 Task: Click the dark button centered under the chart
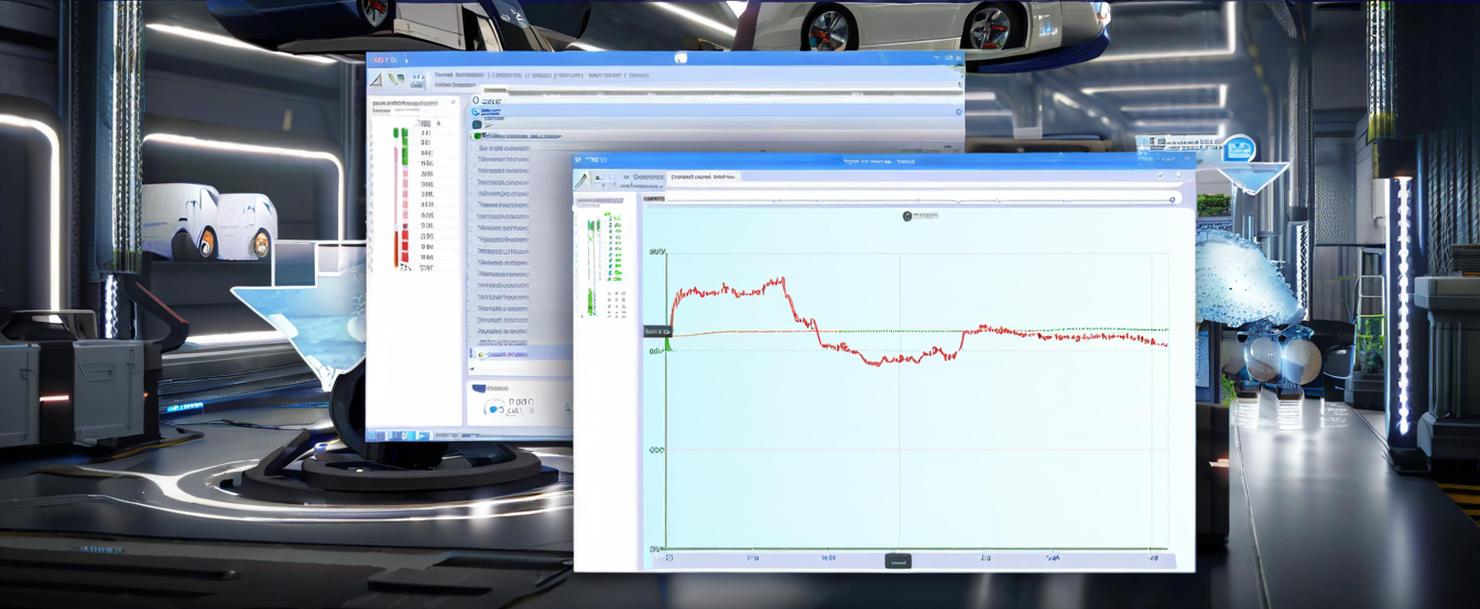[x=898, y=562]
